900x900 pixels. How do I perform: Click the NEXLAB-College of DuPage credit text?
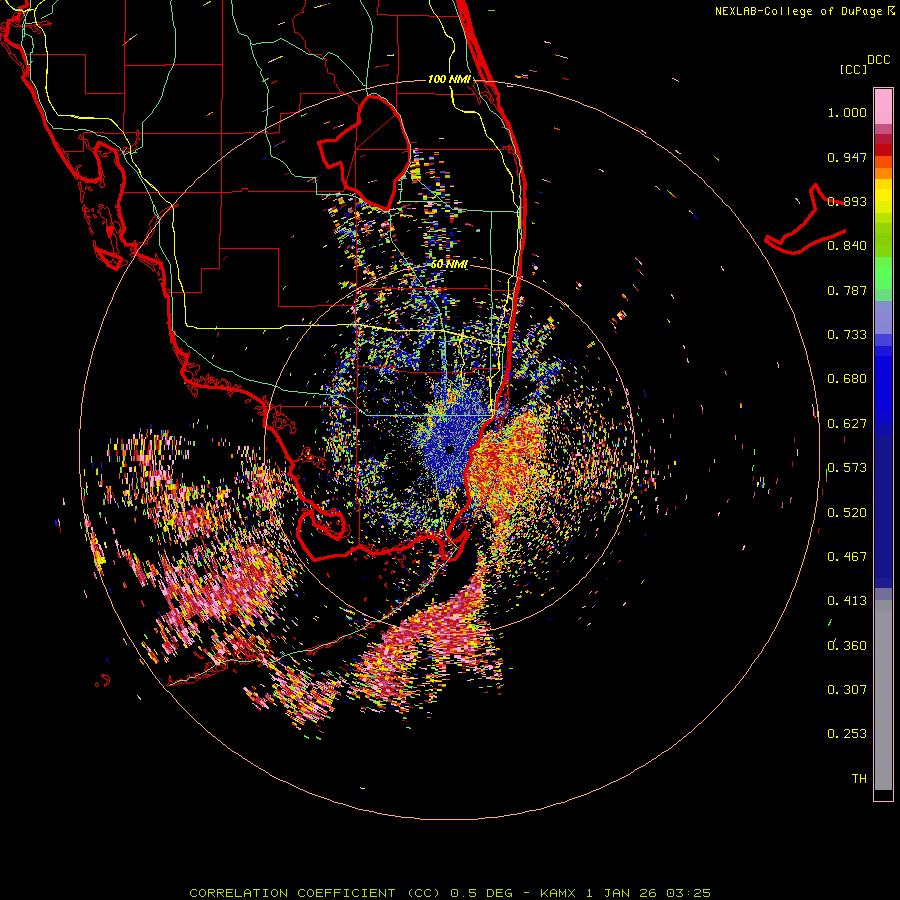click(798, 11)
